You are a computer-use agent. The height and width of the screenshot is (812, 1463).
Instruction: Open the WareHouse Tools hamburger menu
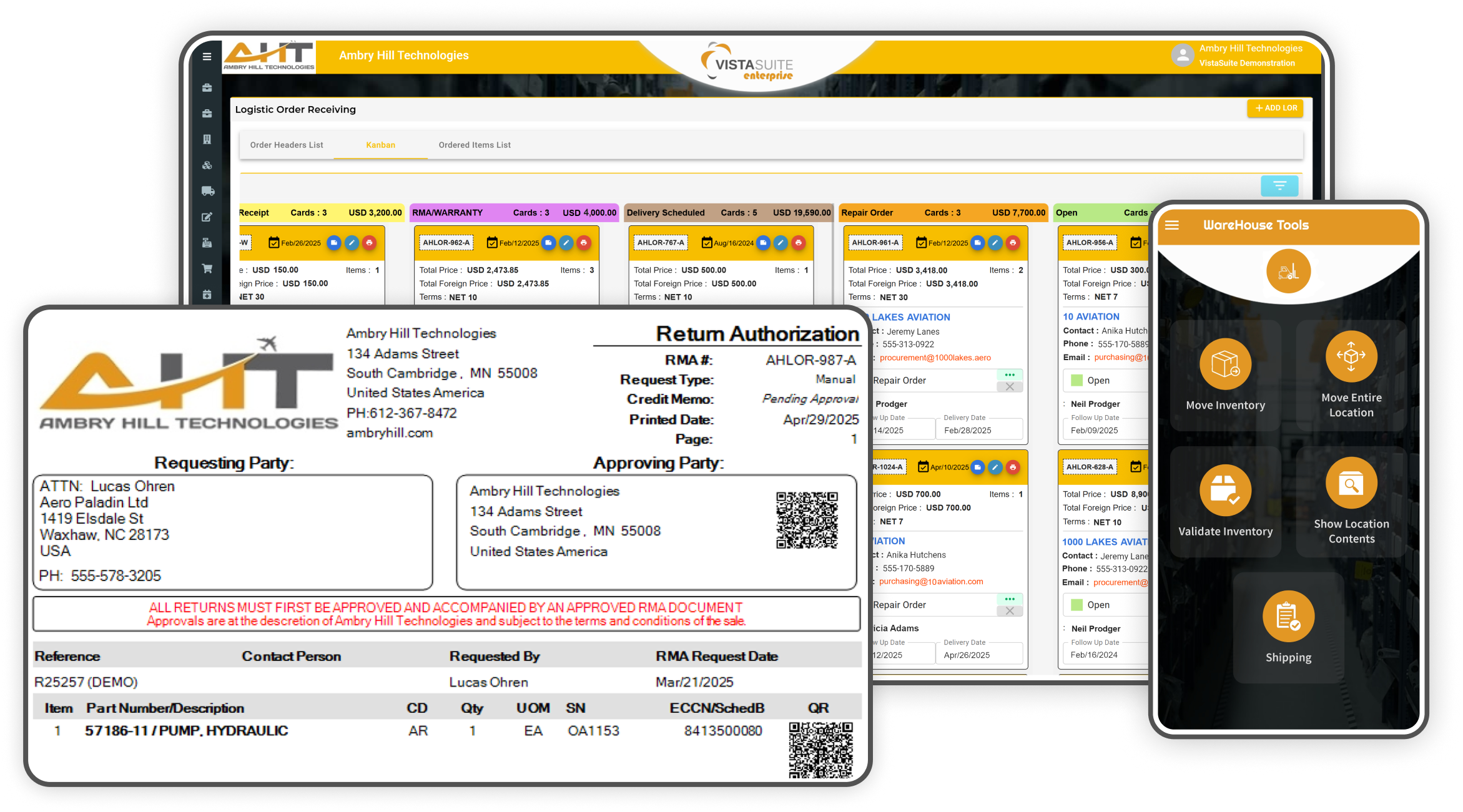tap(1172, 225)
